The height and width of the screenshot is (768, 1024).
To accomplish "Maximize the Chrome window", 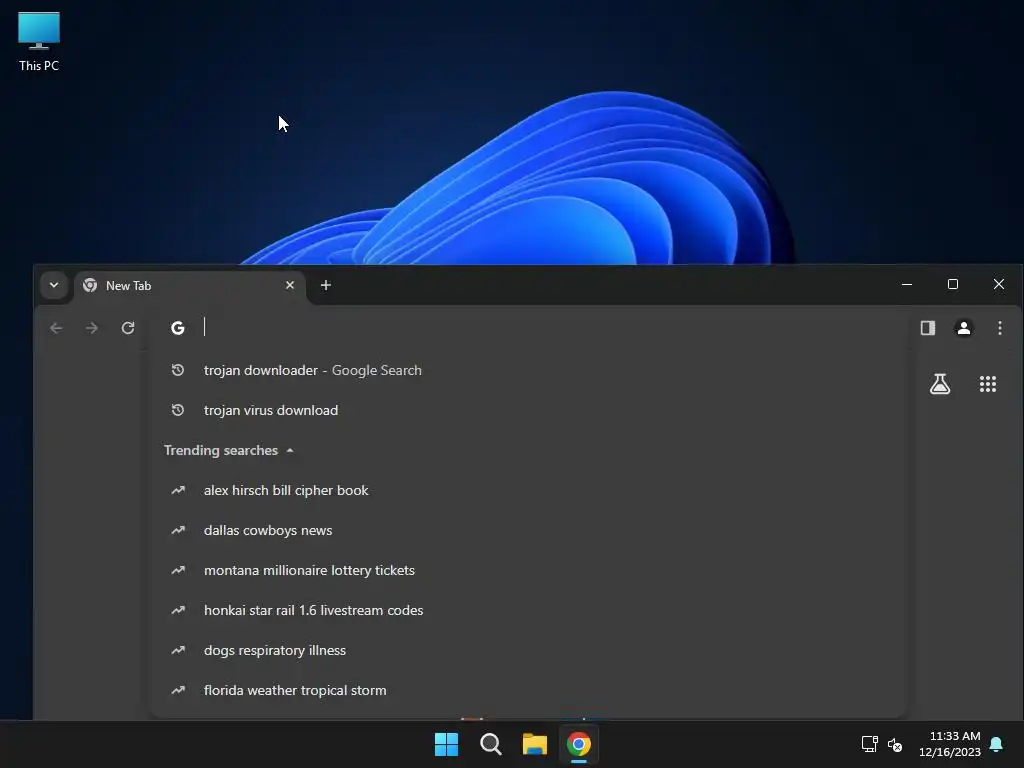I will pyautogui.click(x=953, y=284).
